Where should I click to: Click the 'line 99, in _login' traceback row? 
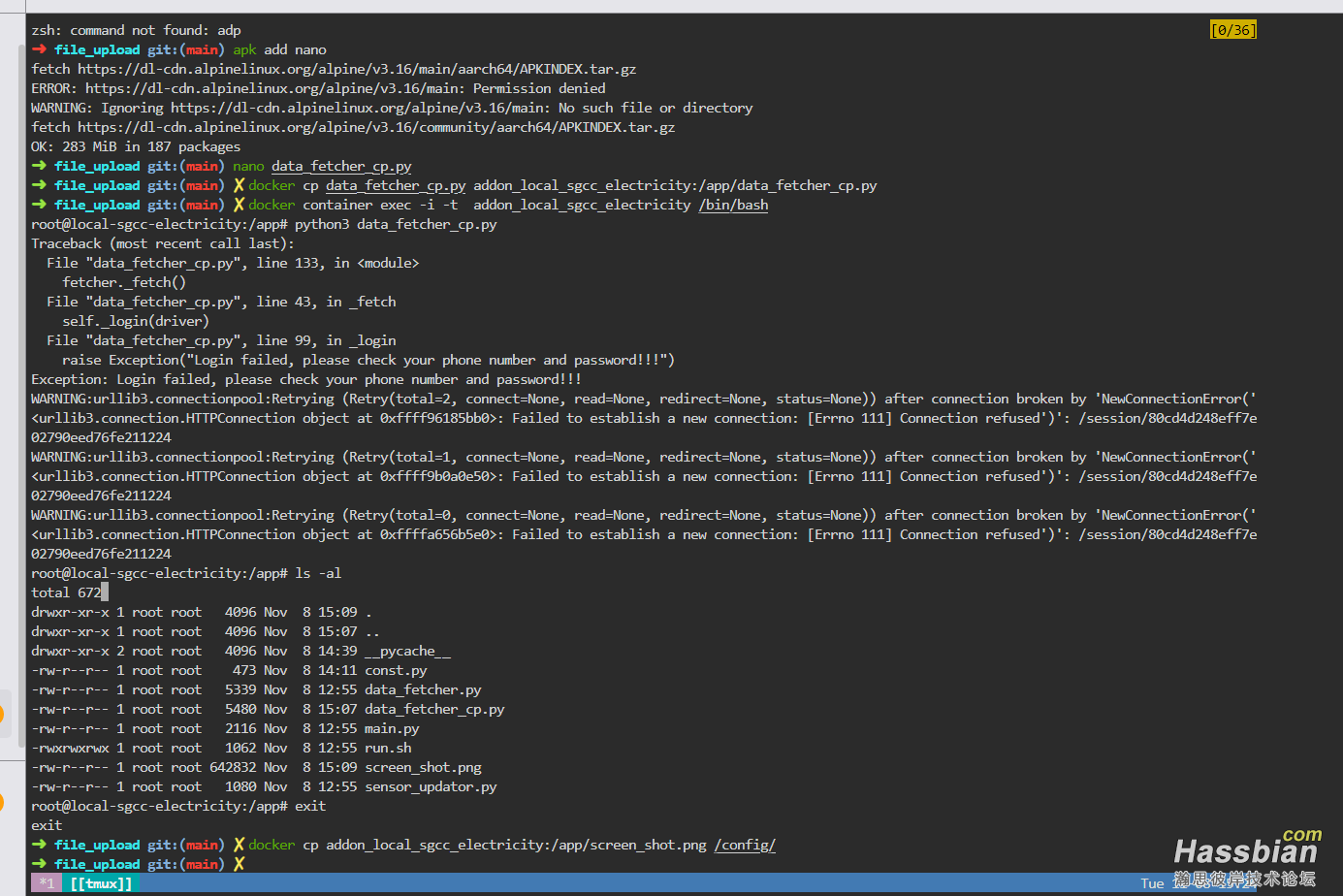click(x=221, y=340)
